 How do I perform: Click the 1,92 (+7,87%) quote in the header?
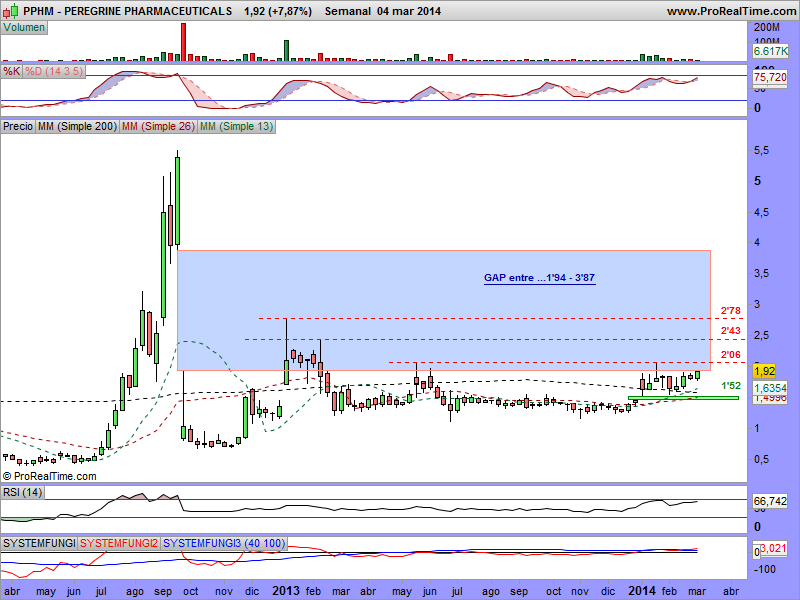click(x=278, y=11)
